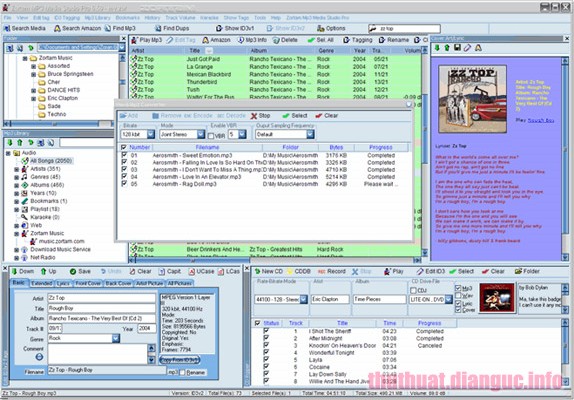Click Record in the CD ripper toolbar
This screenshot has height=400, width=574.
[x=332, y=271]
